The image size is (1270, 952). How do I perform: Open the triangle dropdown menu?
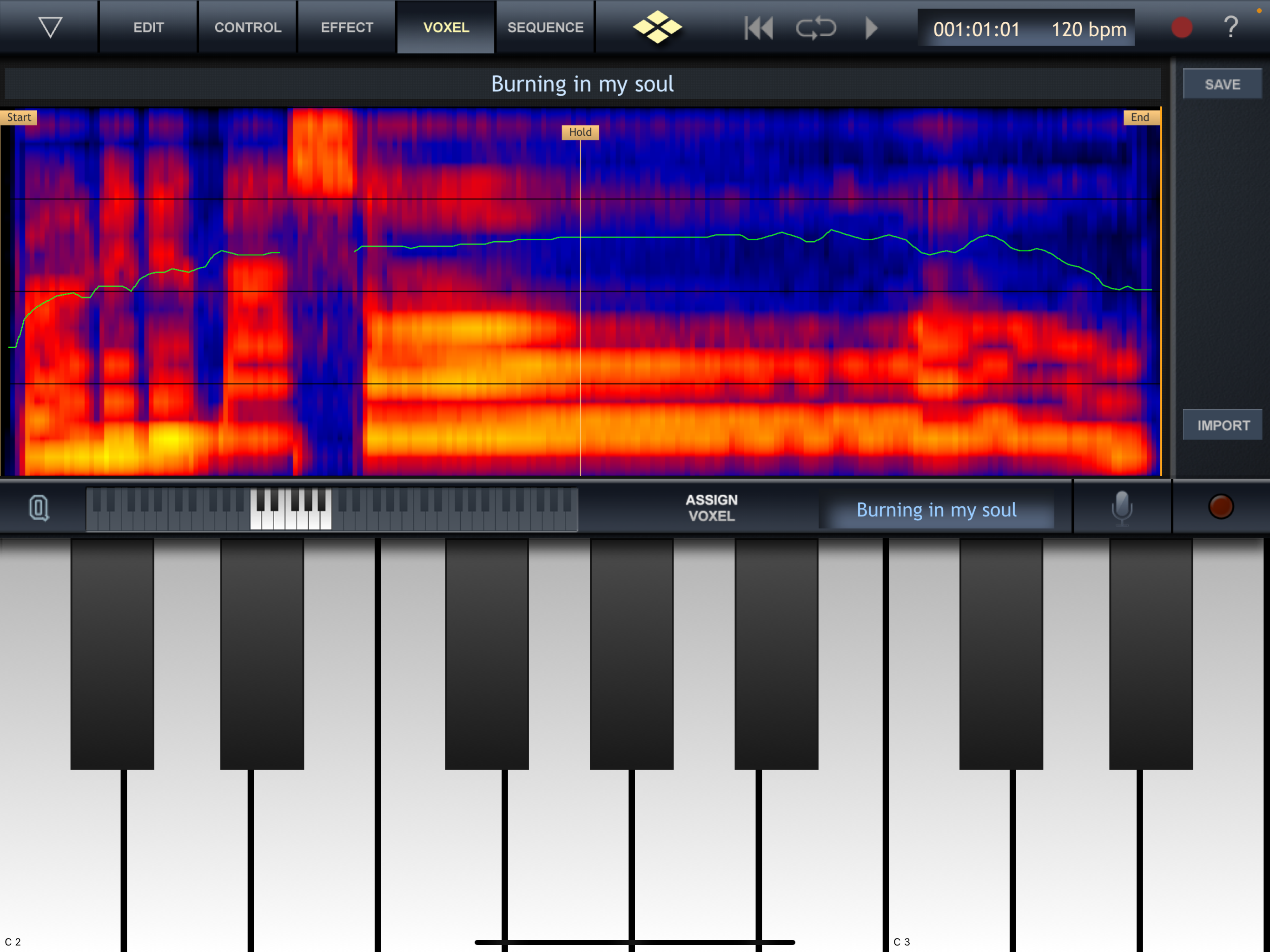(50, 27)
